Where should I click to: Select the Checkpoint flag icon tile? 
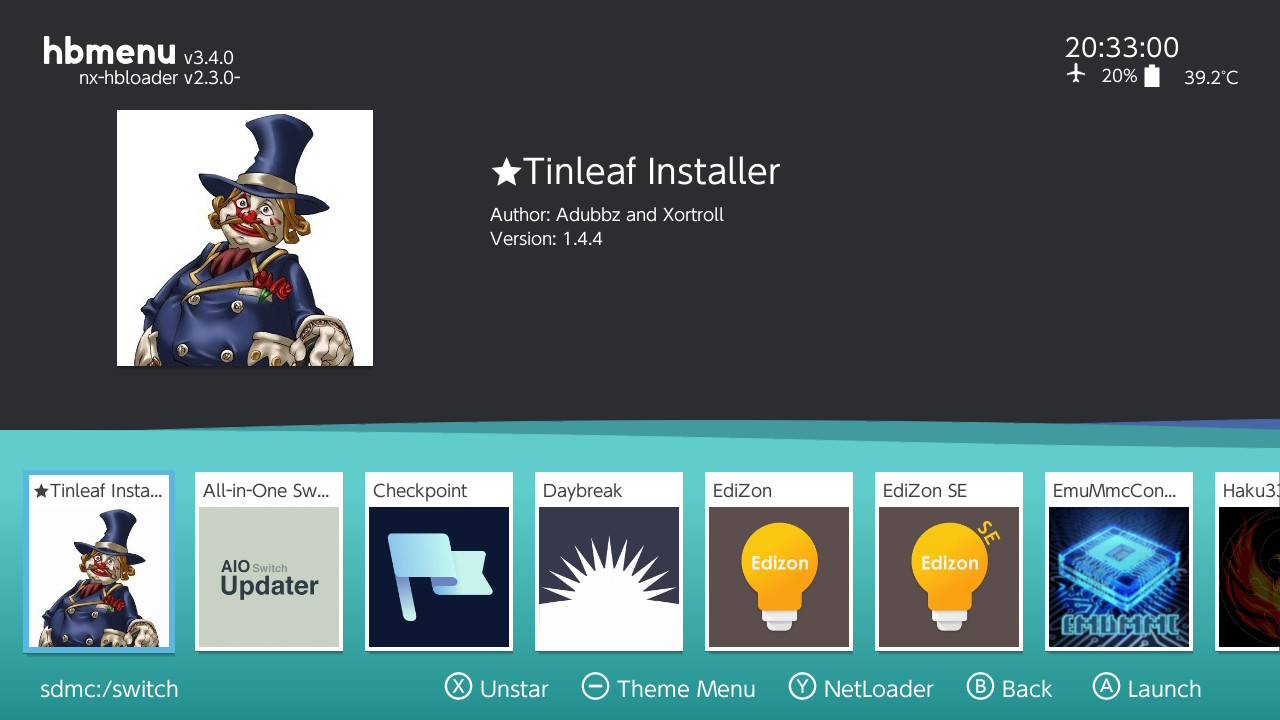coord(439,562)
